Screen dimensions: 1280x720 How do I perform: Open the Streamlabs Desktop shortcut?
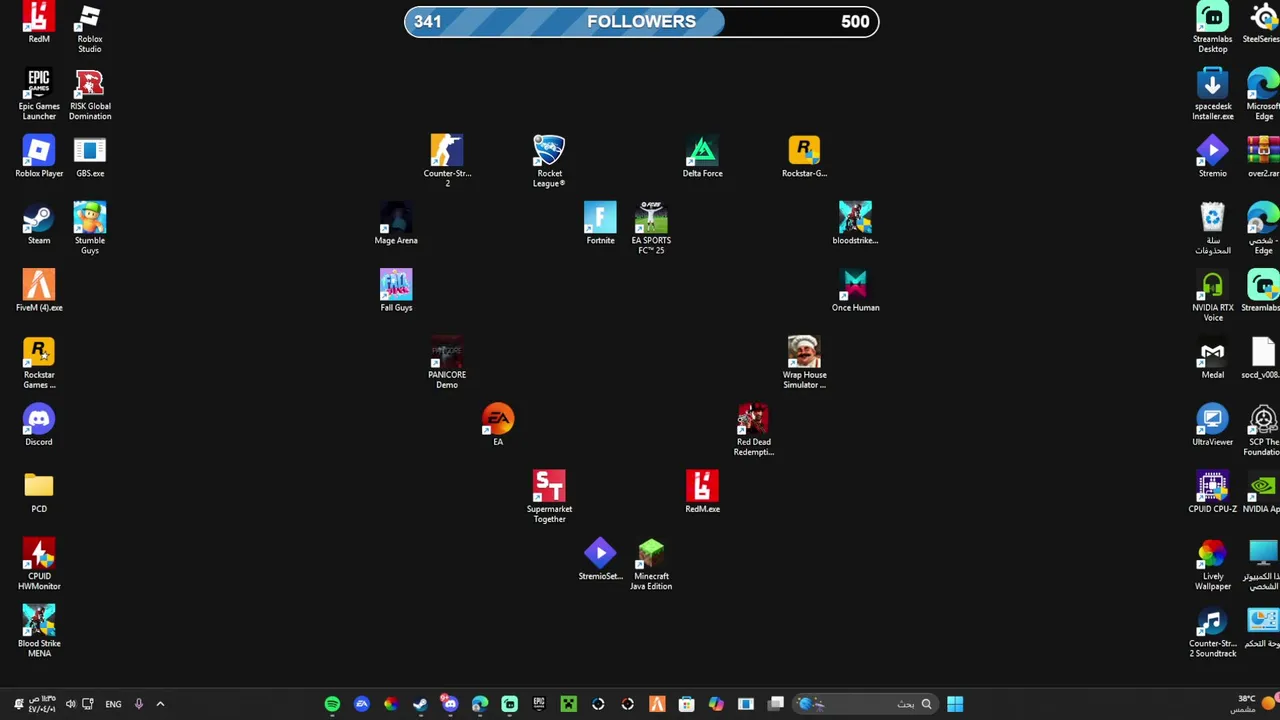pos(1212,27)
